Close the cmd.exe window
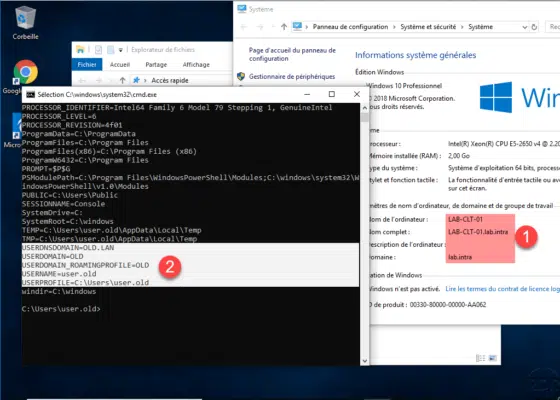Screen dimensions: 560x400 [x=356, y=94]
